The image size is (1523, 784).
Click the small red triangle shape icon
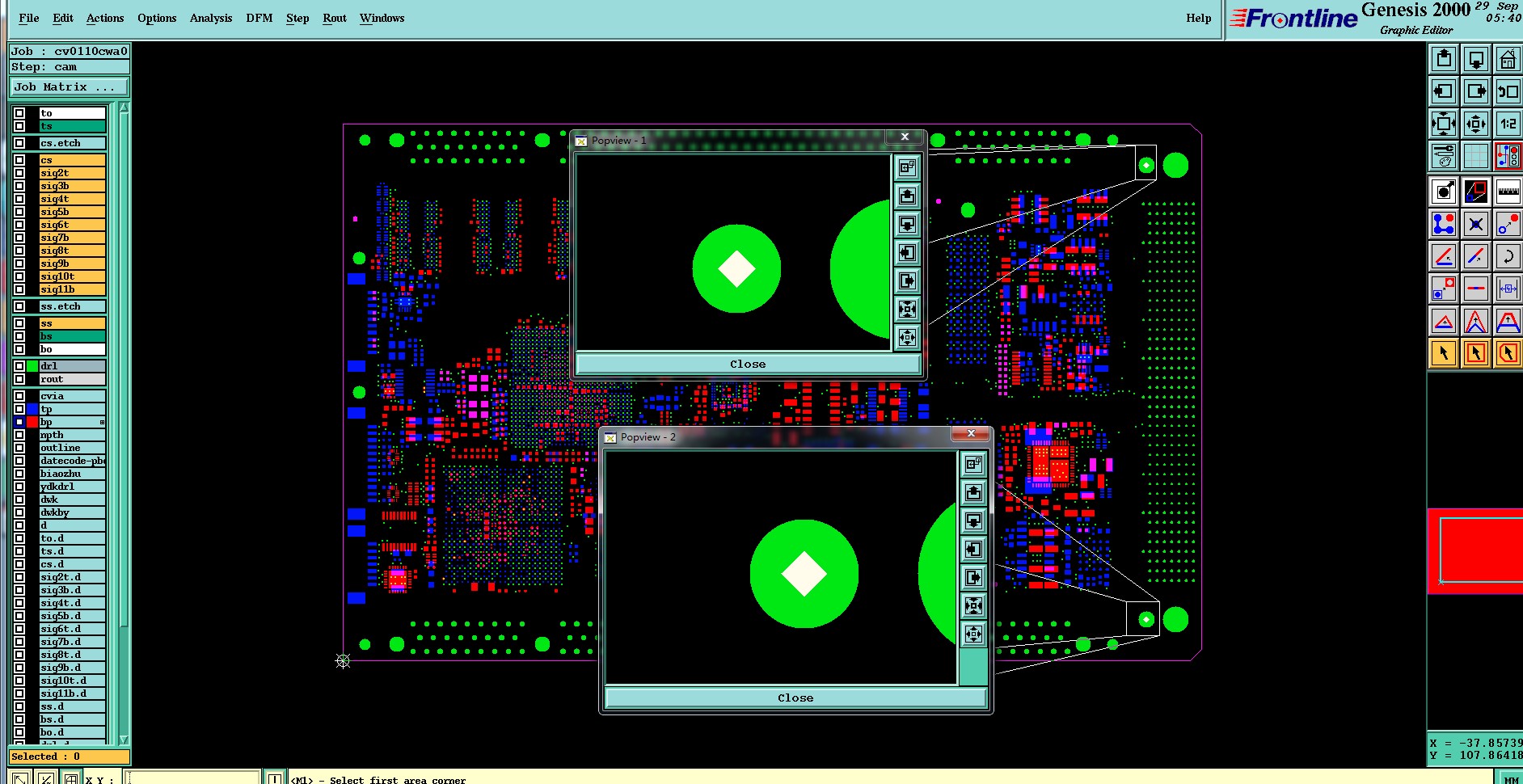pos(1444,321)
